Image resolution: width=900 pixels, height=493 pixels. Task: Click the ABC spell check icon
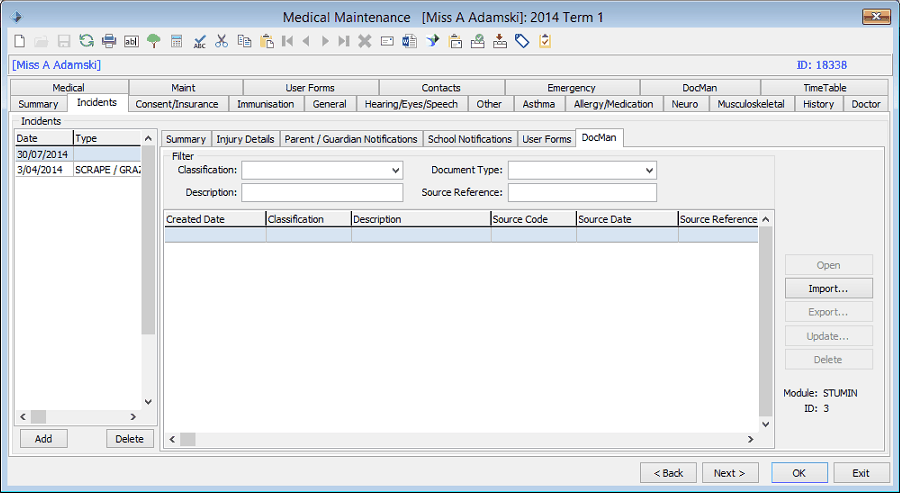[199, 41]
